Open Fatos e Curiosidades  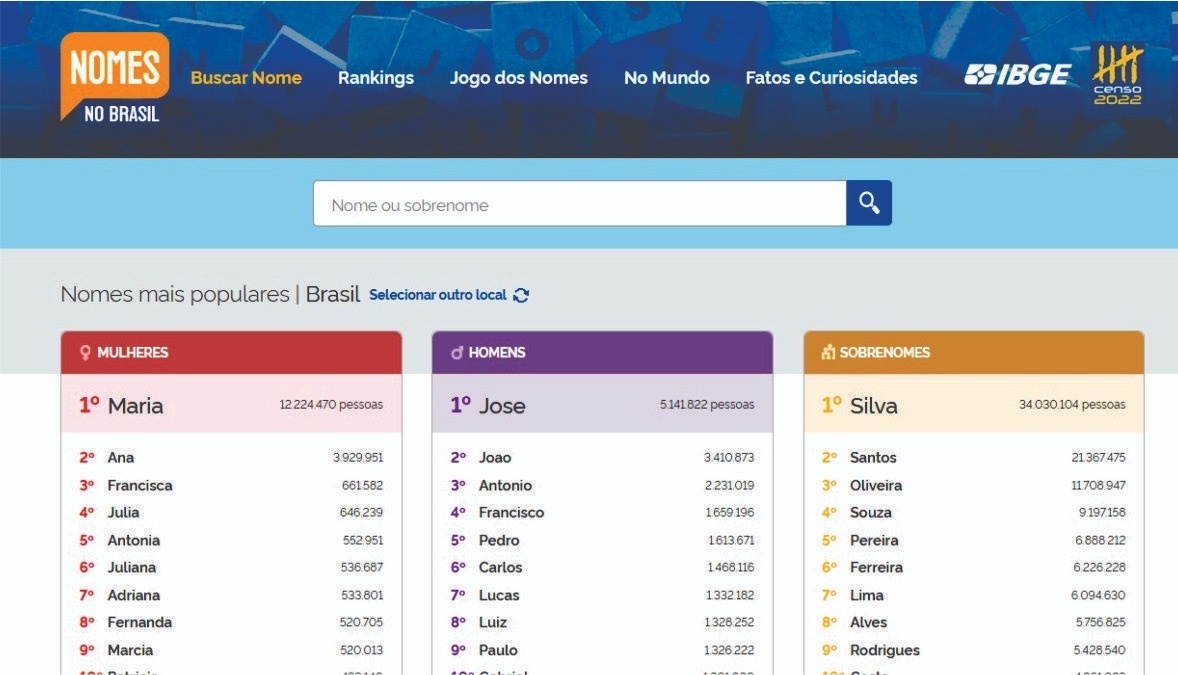tap(831, 78)
